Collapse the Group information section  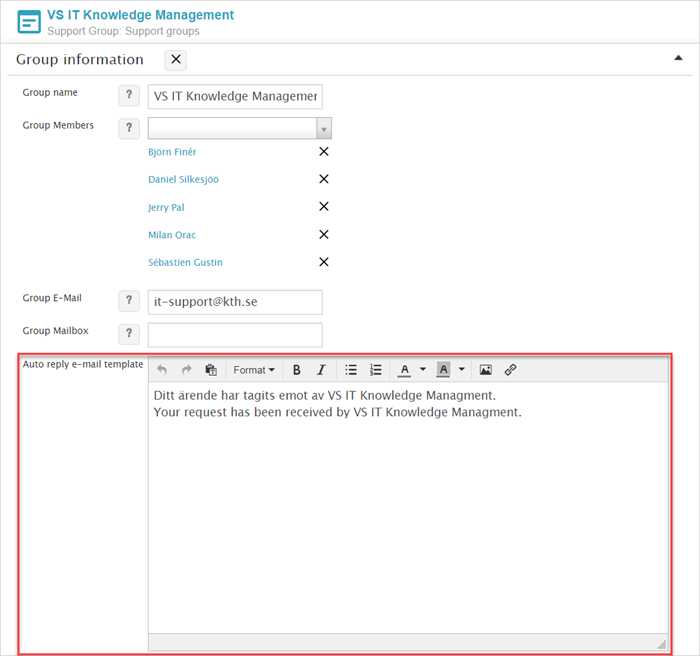(x=678, y=58)
